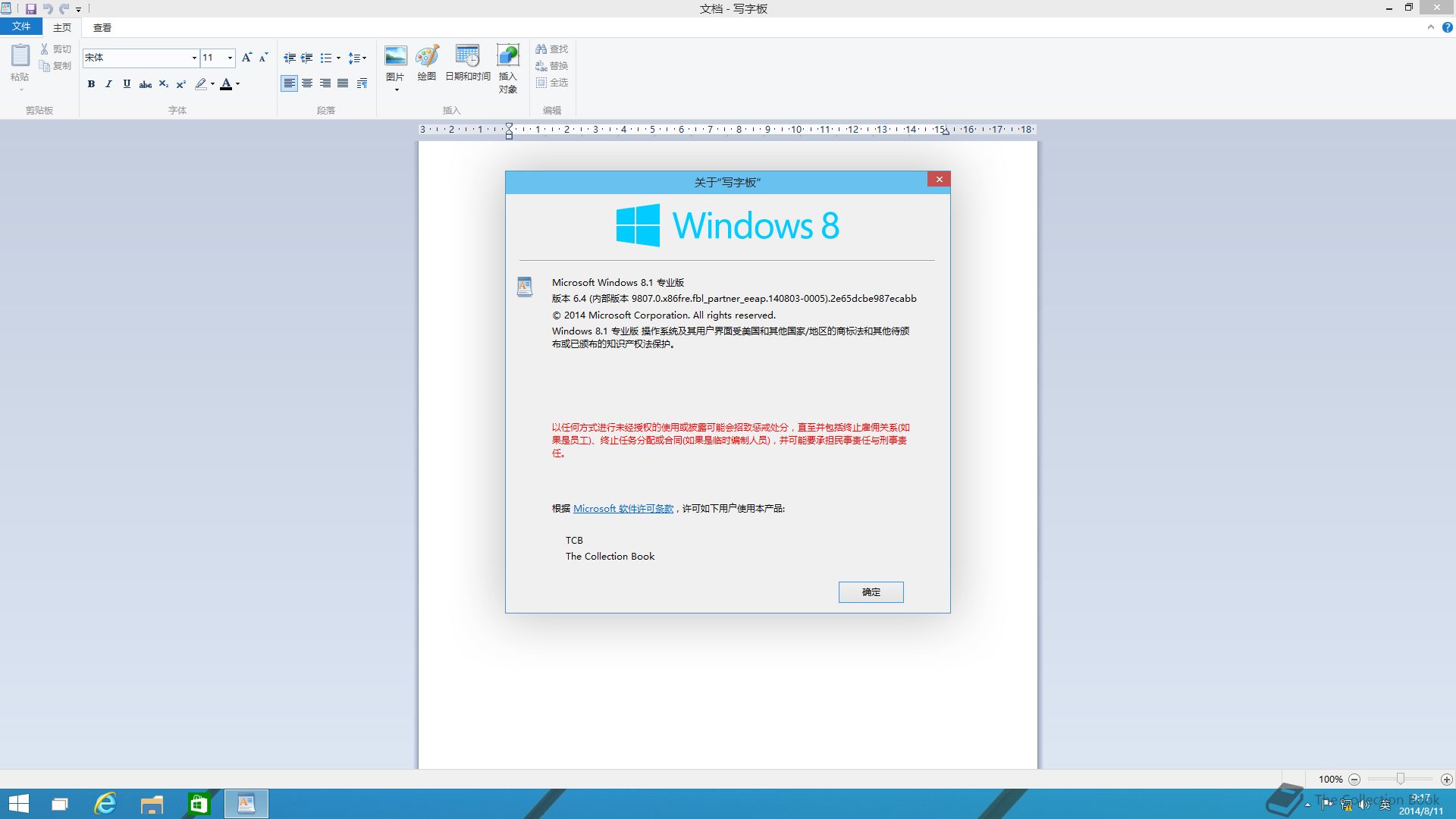Toggle underline formatting
The image size is (1456, 819).
127,84
